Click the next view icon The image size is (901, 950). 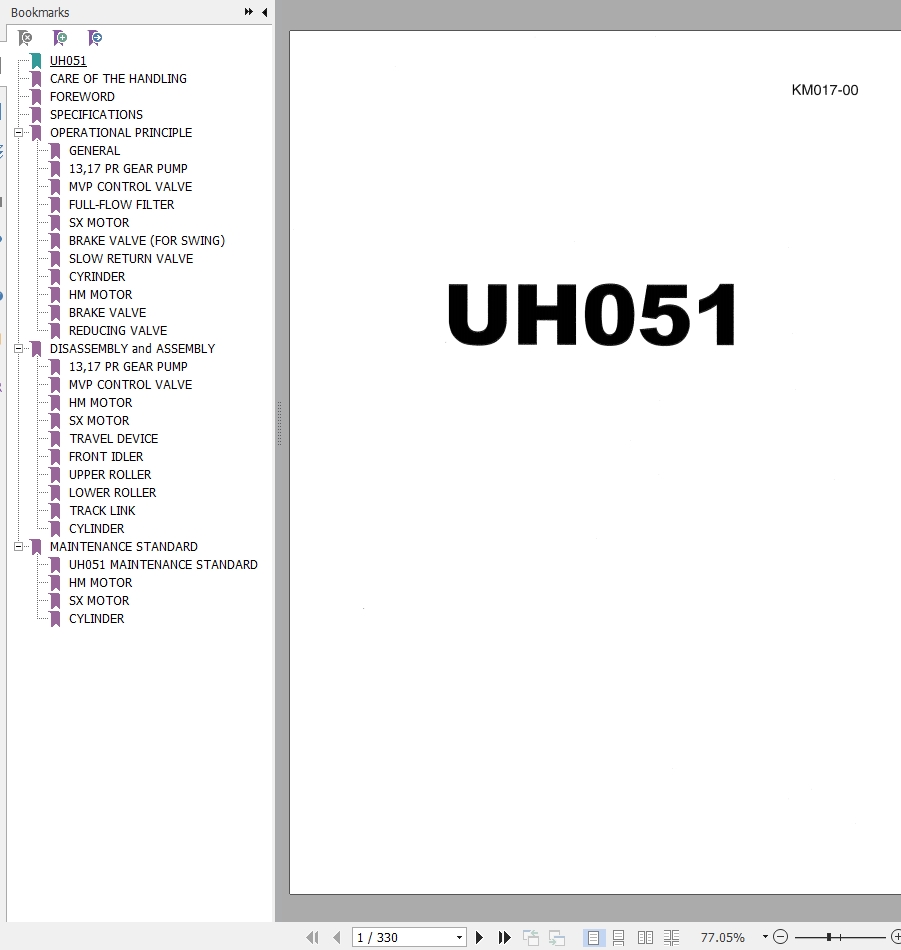(557, 937)
